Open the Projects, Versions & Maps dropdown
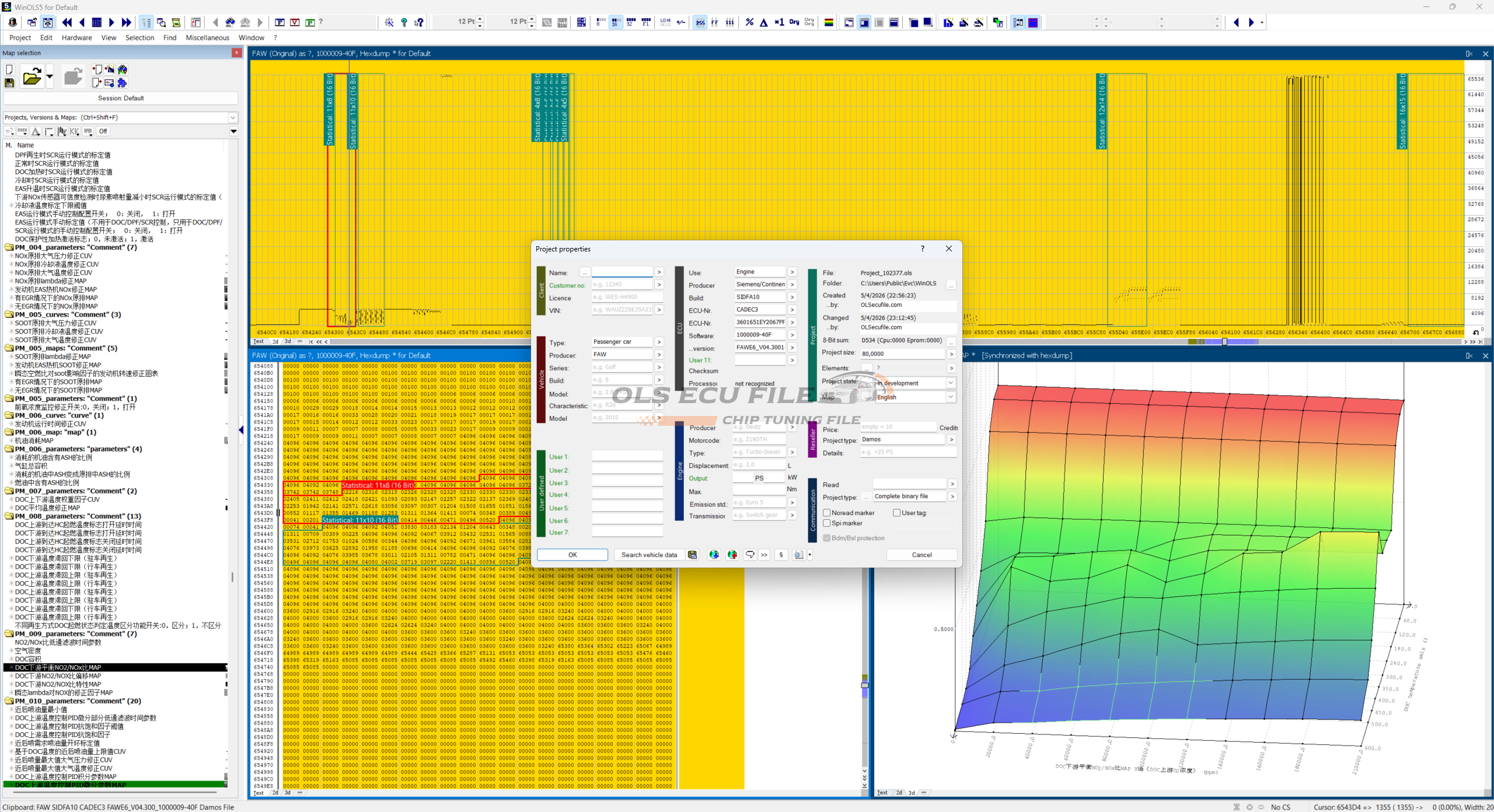The height and width of the screenshot is (812, 1494). pyautogui.click(x=233, y=117)
